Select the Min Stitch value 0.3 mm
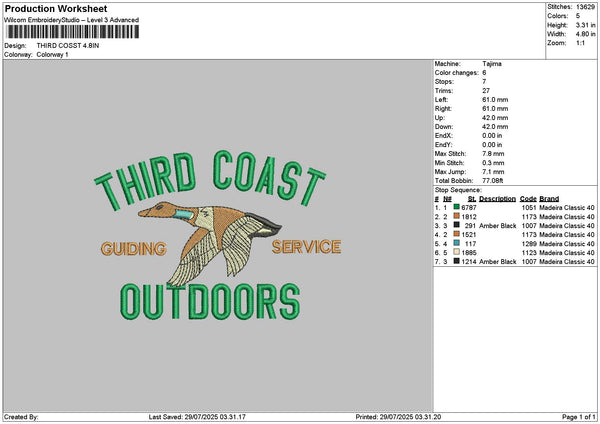This screenshot has height=424, width=600. (x=493, y=163)
